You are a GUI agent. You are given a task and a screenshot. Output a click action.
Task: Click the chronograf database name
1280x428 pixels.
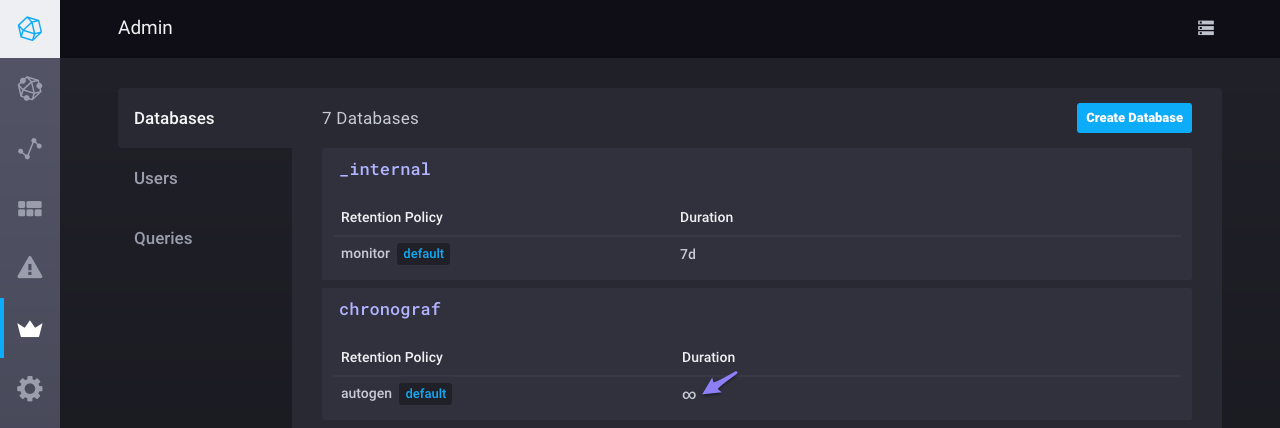[x=390, y=309]
